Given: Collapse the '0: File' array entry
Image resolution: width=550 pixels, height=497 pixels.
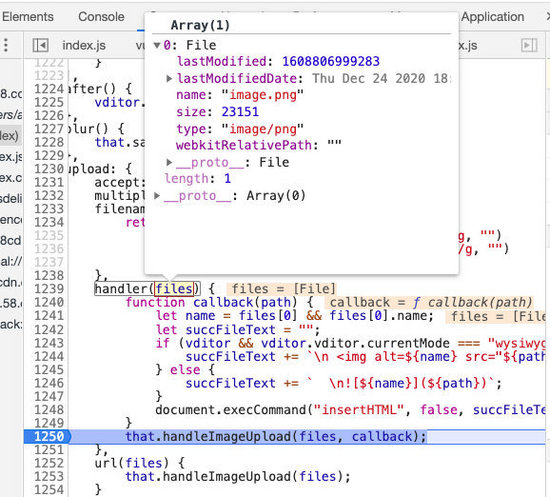Looking at the screenshot, I should coord(157,45).
